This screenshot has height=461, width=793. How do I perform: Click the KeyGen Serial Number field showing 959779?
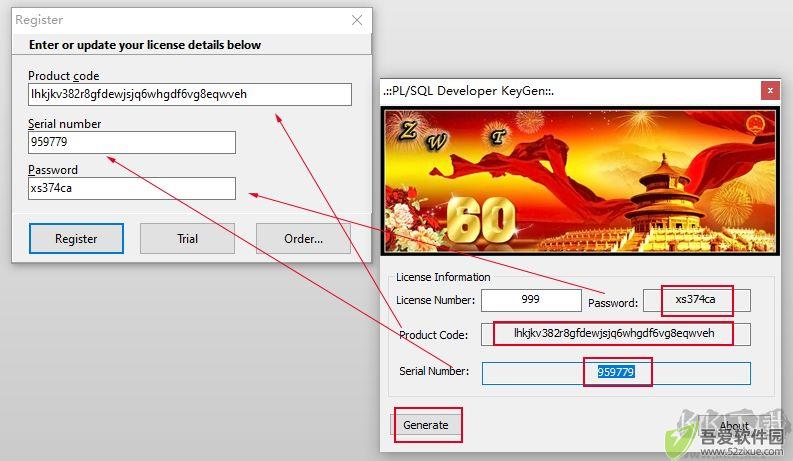(616, 373)
